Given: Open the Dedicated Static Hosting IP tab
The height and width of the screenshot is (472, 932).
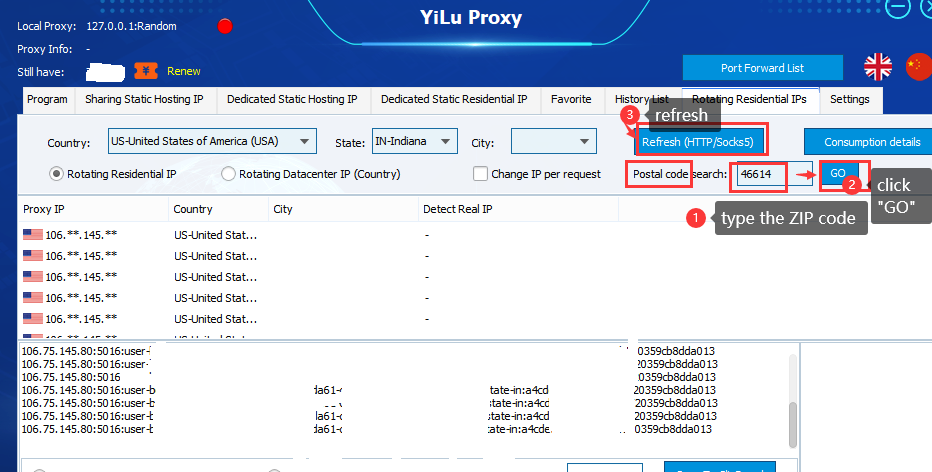Looking at the screenshot, I should click(x=292, y=100).
